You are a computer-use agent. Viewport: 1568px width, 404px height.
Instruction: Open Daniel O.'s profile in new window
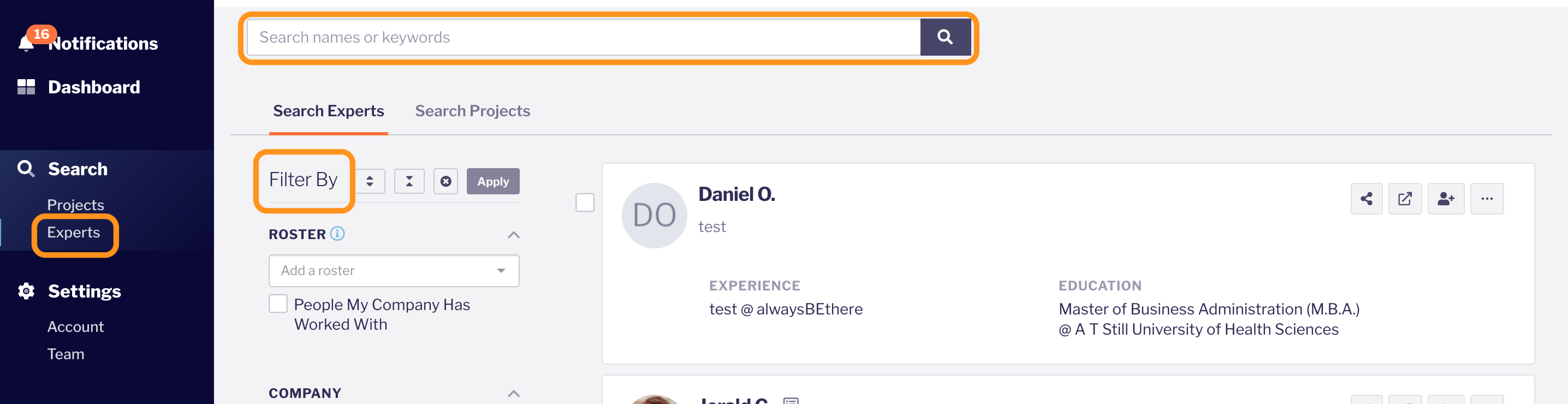pos(1405,199)
